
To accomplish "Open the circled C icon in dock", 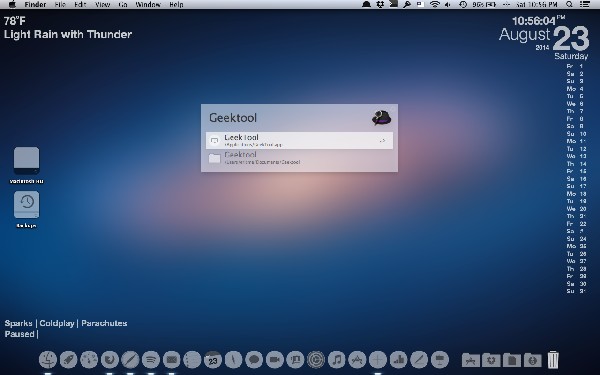I will coord(316,360).
